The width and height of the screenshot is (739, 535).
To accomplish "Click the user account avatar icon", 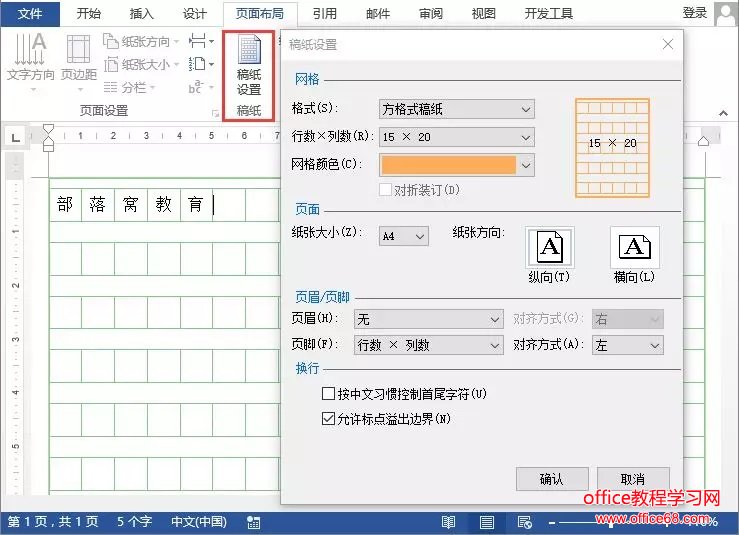I will [725, 14].
